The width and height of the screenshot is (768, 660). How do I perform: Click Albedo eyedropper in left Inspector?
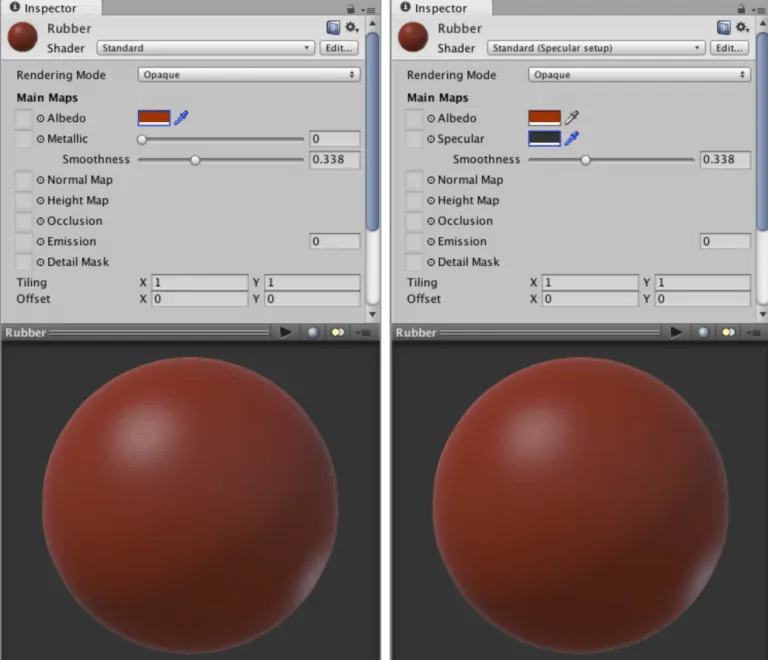[x=181, y=118]
